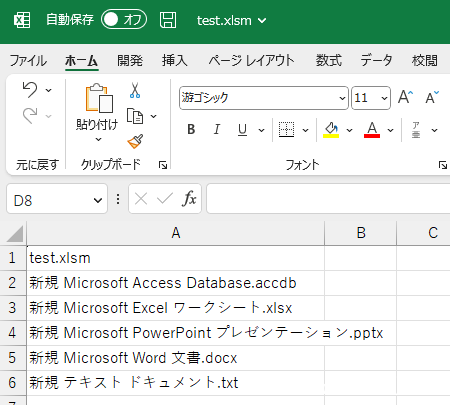This screenshot has height=405, width=450.
Task: Select cell '新規 テキスト ドキュメント.txt'
Action: click(176, 383)
